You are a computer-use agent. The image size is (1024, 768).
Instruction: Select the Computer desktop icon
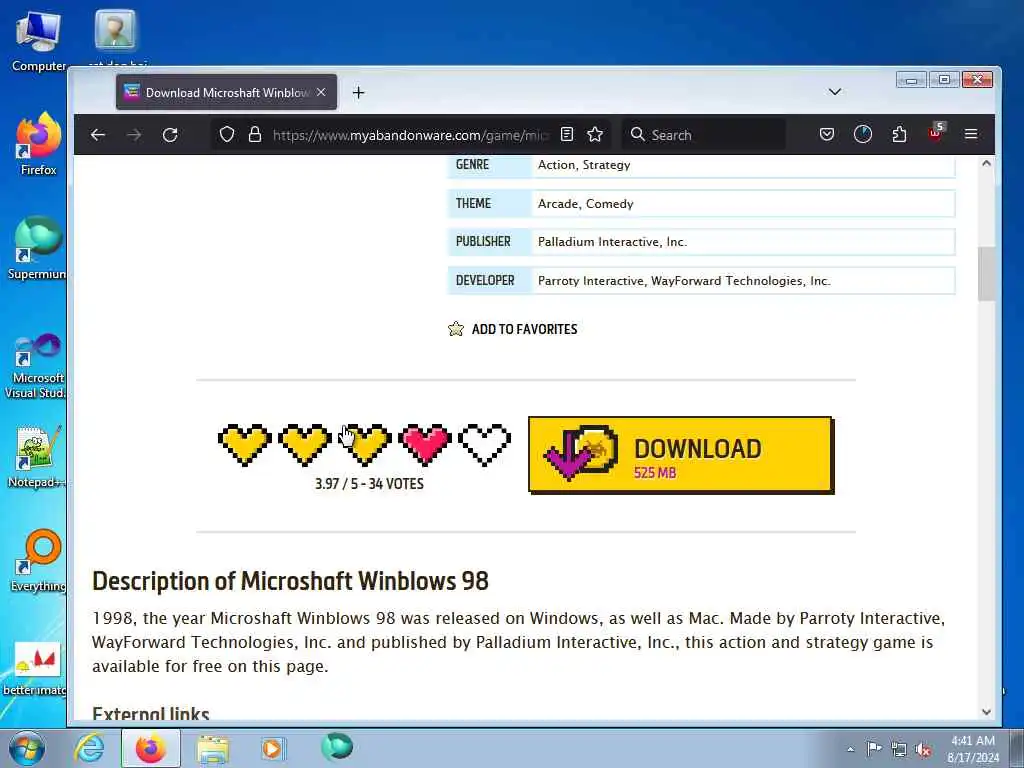39,40
